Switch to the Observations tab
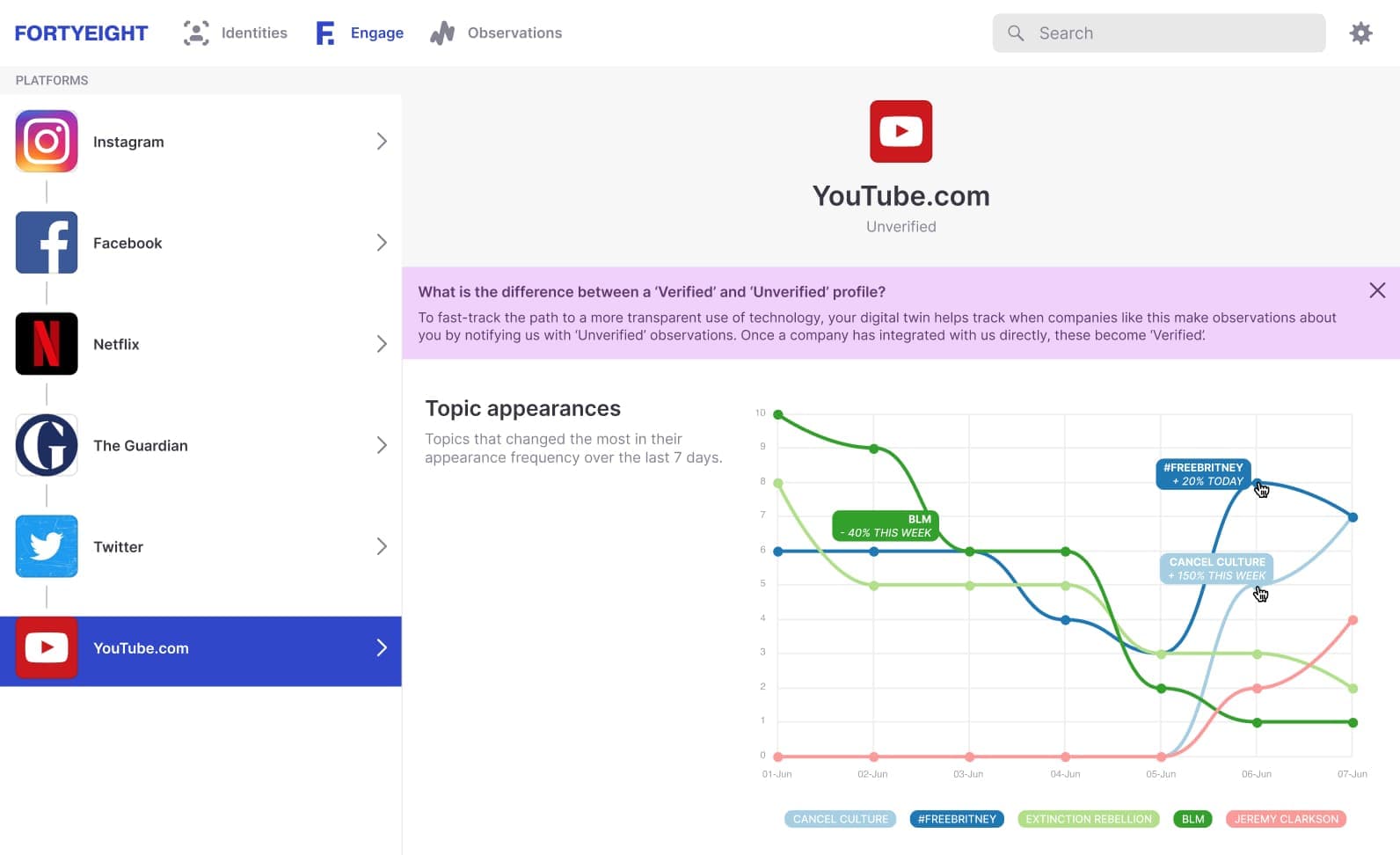The image size is (1400, 855). point(497,33)
